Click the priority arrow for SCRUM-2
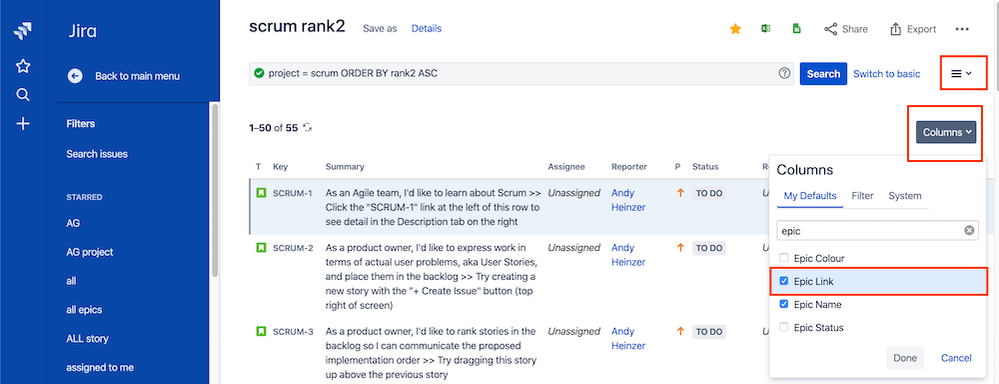 click(680, 248)
